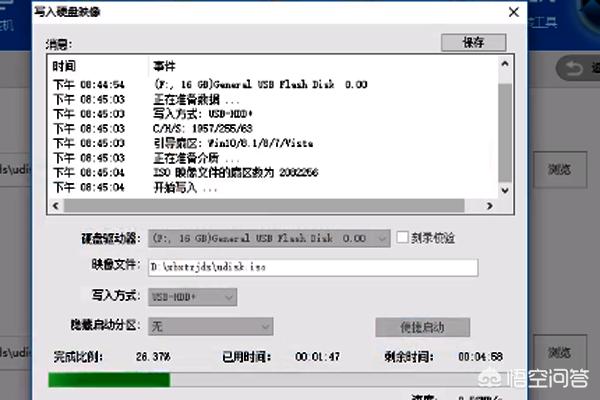This screenshot has height=400, width=600.
Task: Open the 隐藏启动分区 dropdown
Action: tap(210, 327)
